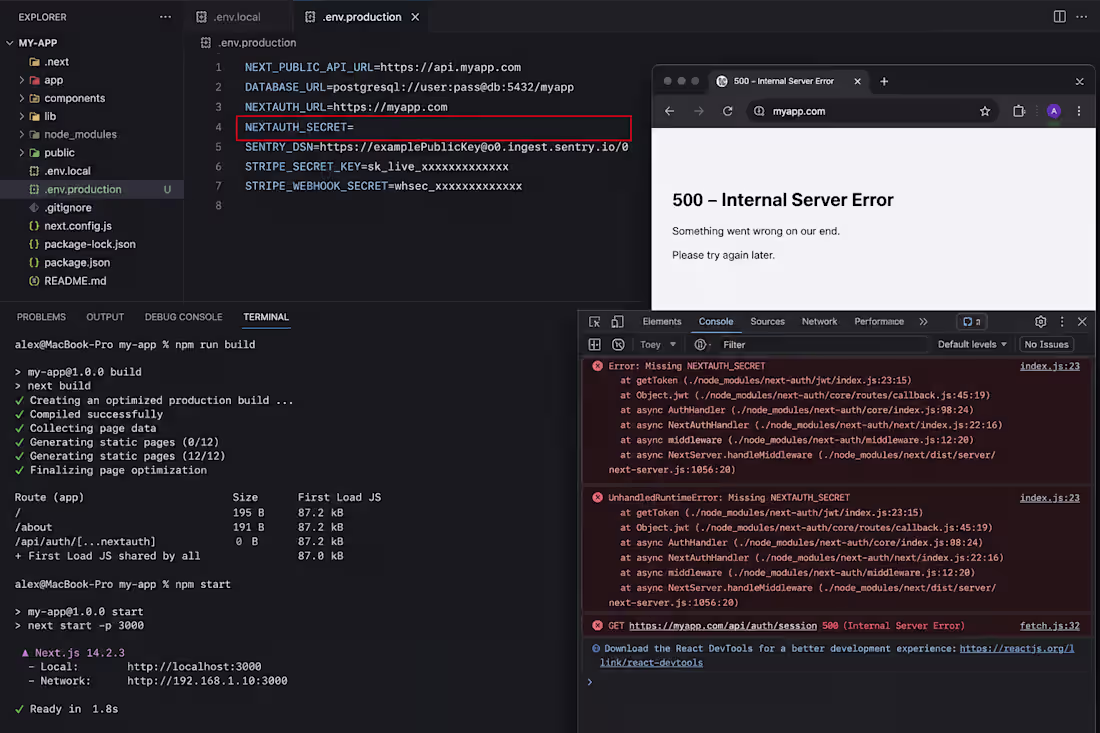Click the DevTools inspect element icon
This screenshot has height=733, width=1100.
[x=594, y=322]
